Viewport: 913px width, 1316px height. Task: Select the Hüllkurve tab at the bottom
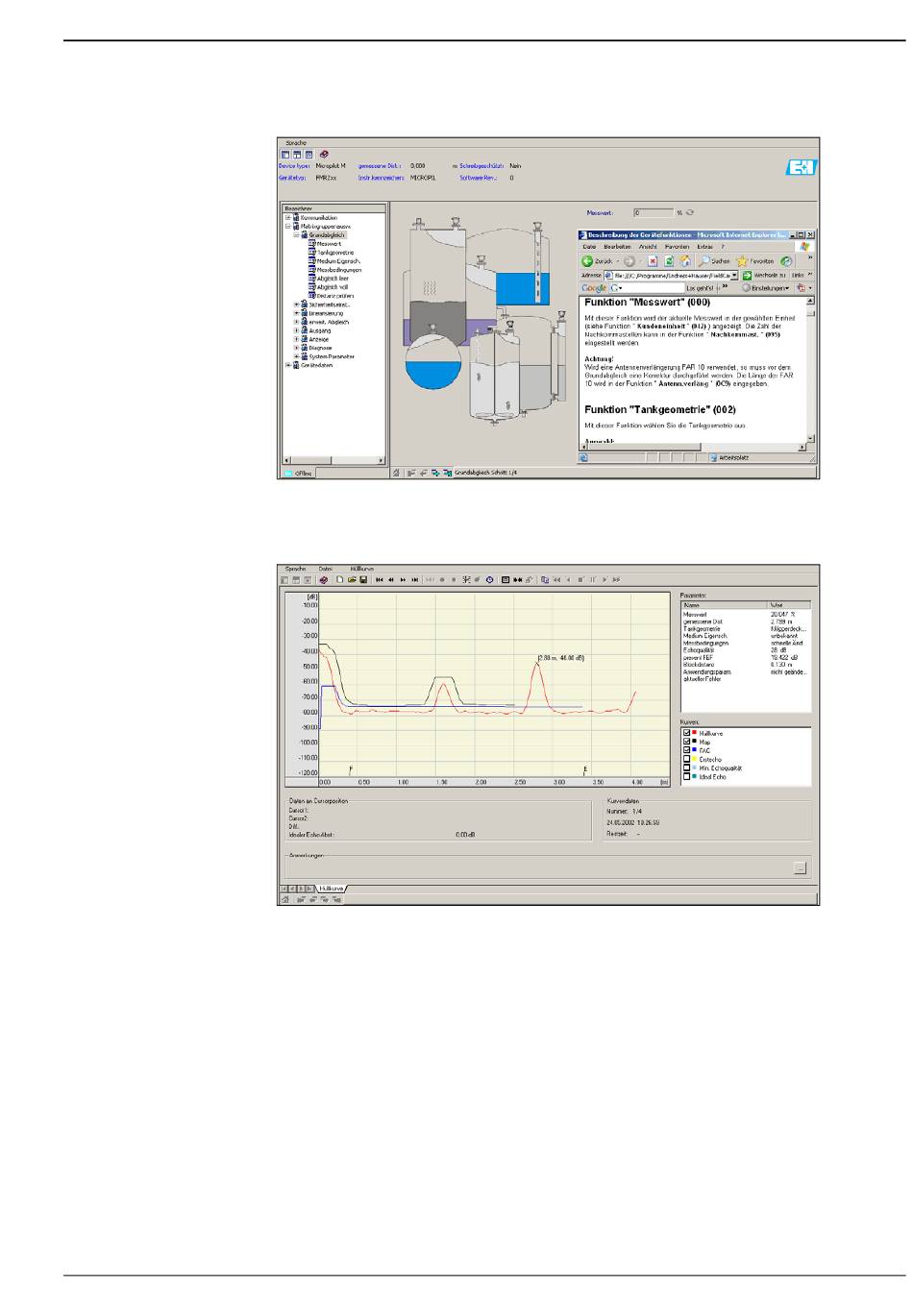coord(332,889)
